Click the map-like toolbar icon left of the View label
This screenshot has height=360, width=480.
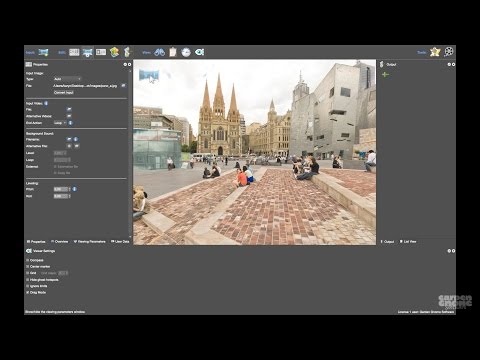(114, 52)
